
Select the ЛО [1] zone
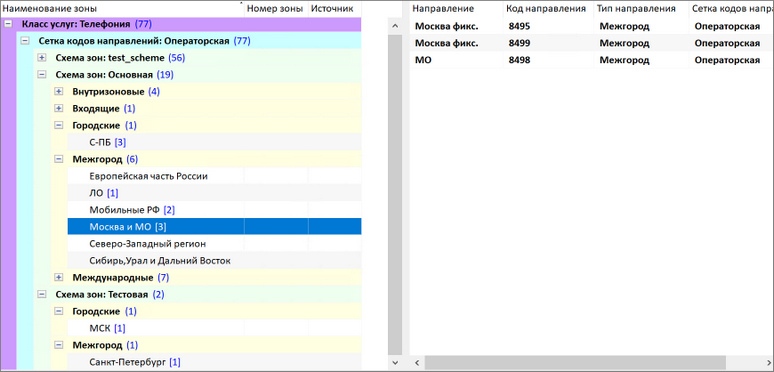point(214,193)
